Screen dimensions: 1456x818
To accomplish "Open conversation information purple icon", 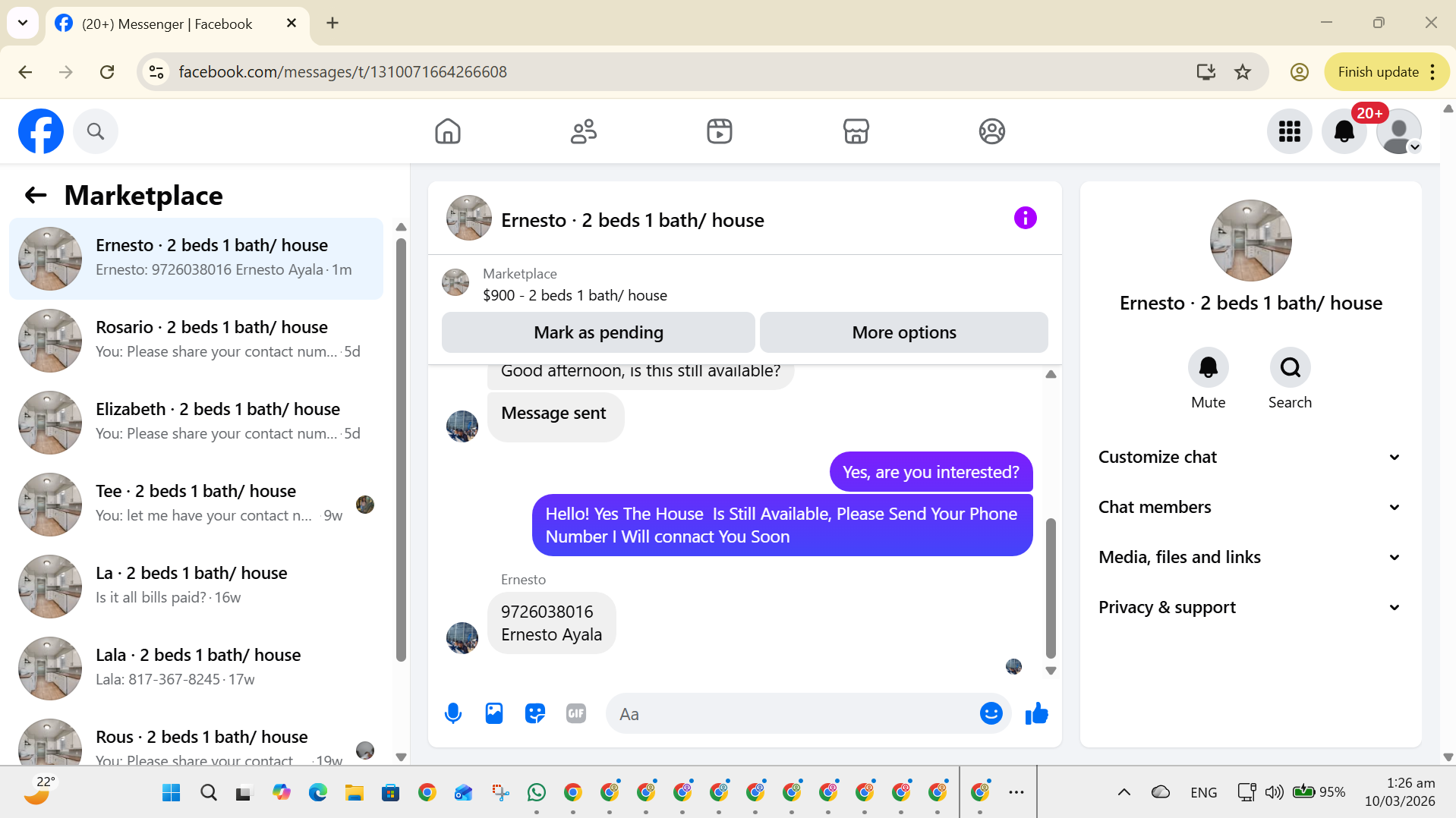I will 1025,219.
